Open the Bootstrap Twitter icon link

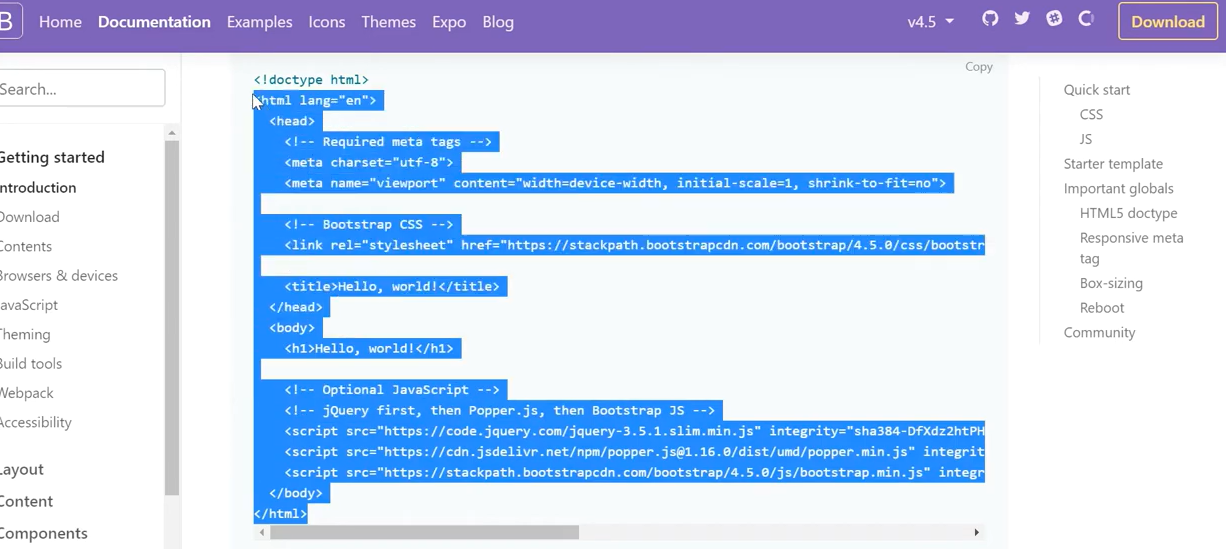point(1022,19)
